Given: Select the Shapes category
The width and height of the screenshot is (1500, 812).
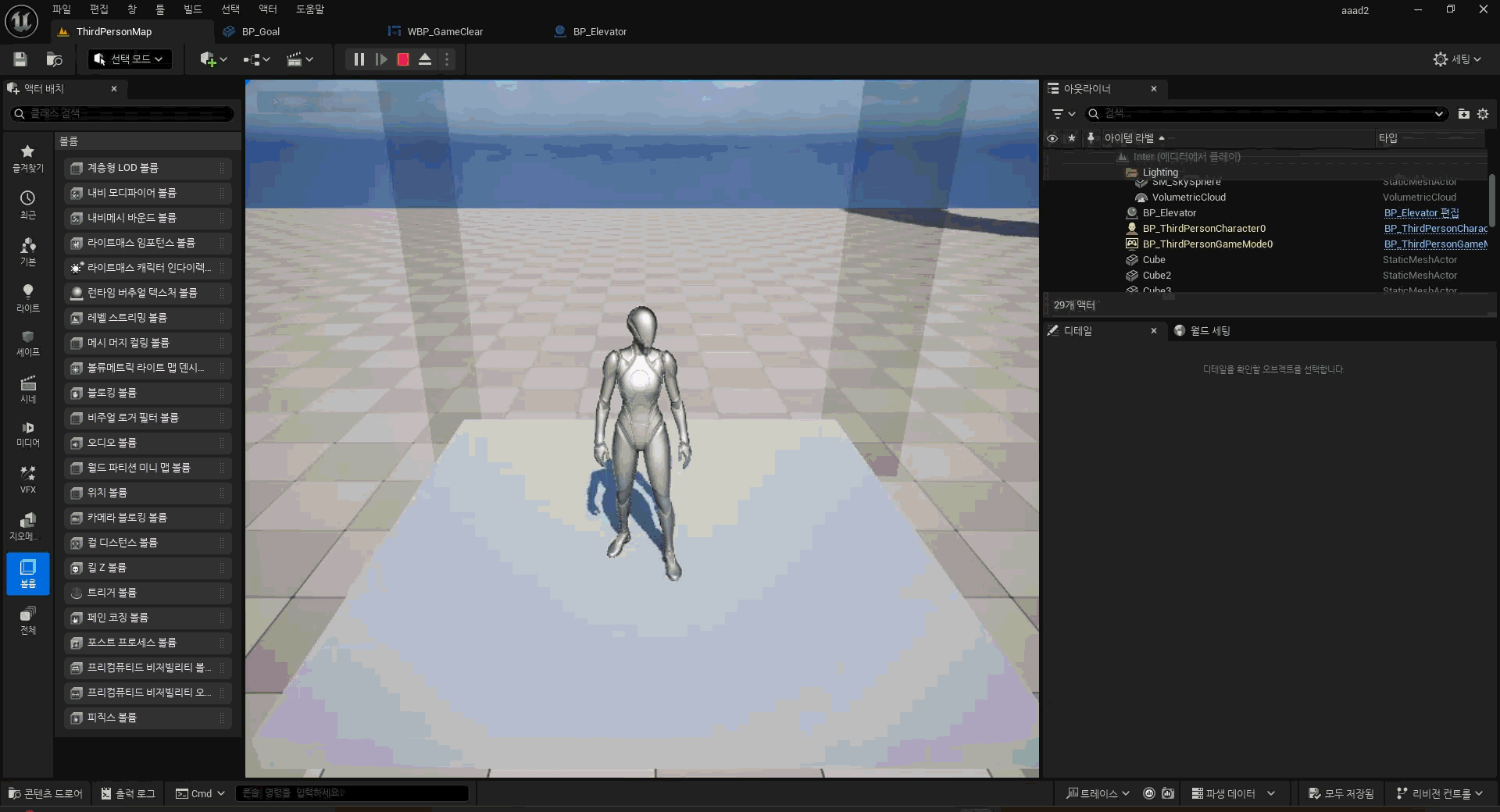Looking at the screenshot, I should point(27,344).
